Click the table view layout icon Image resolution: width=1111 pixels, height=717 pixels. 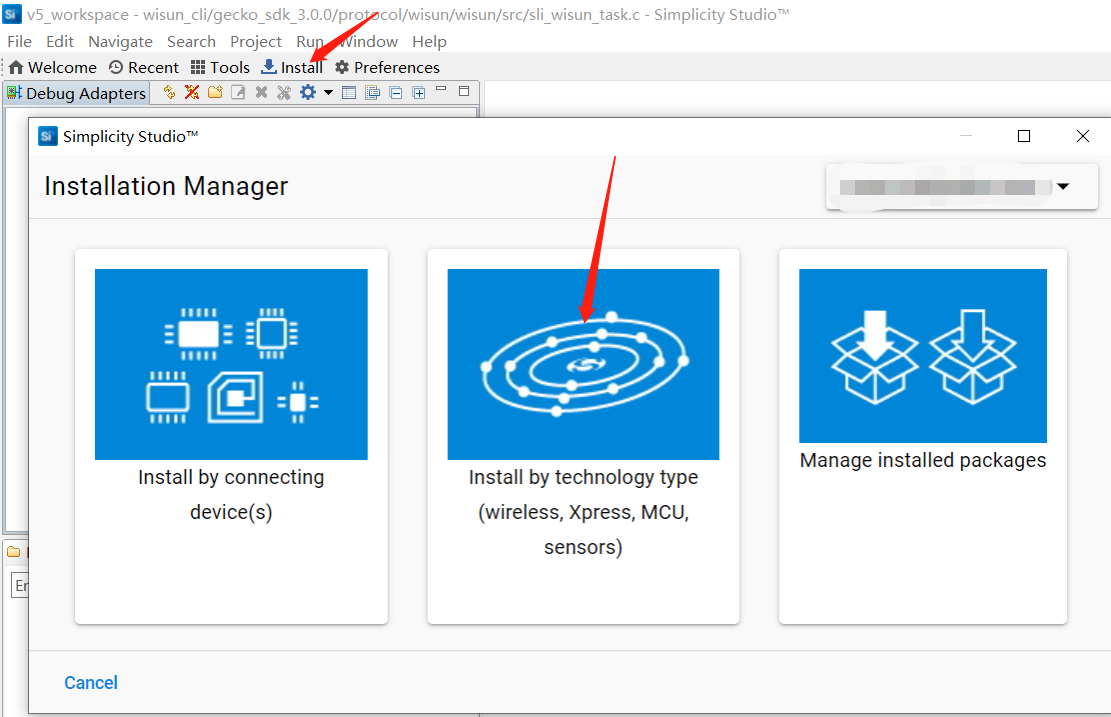coord(349,92)
